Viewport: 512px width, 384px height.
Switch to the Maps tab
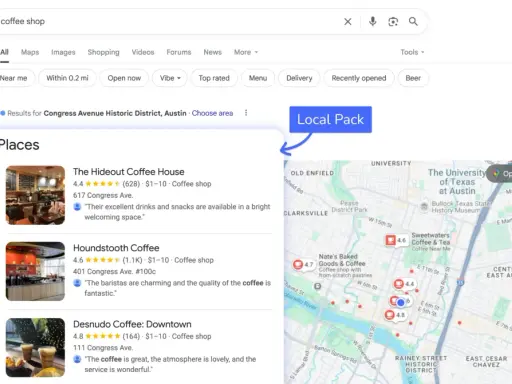click(30, 52)
